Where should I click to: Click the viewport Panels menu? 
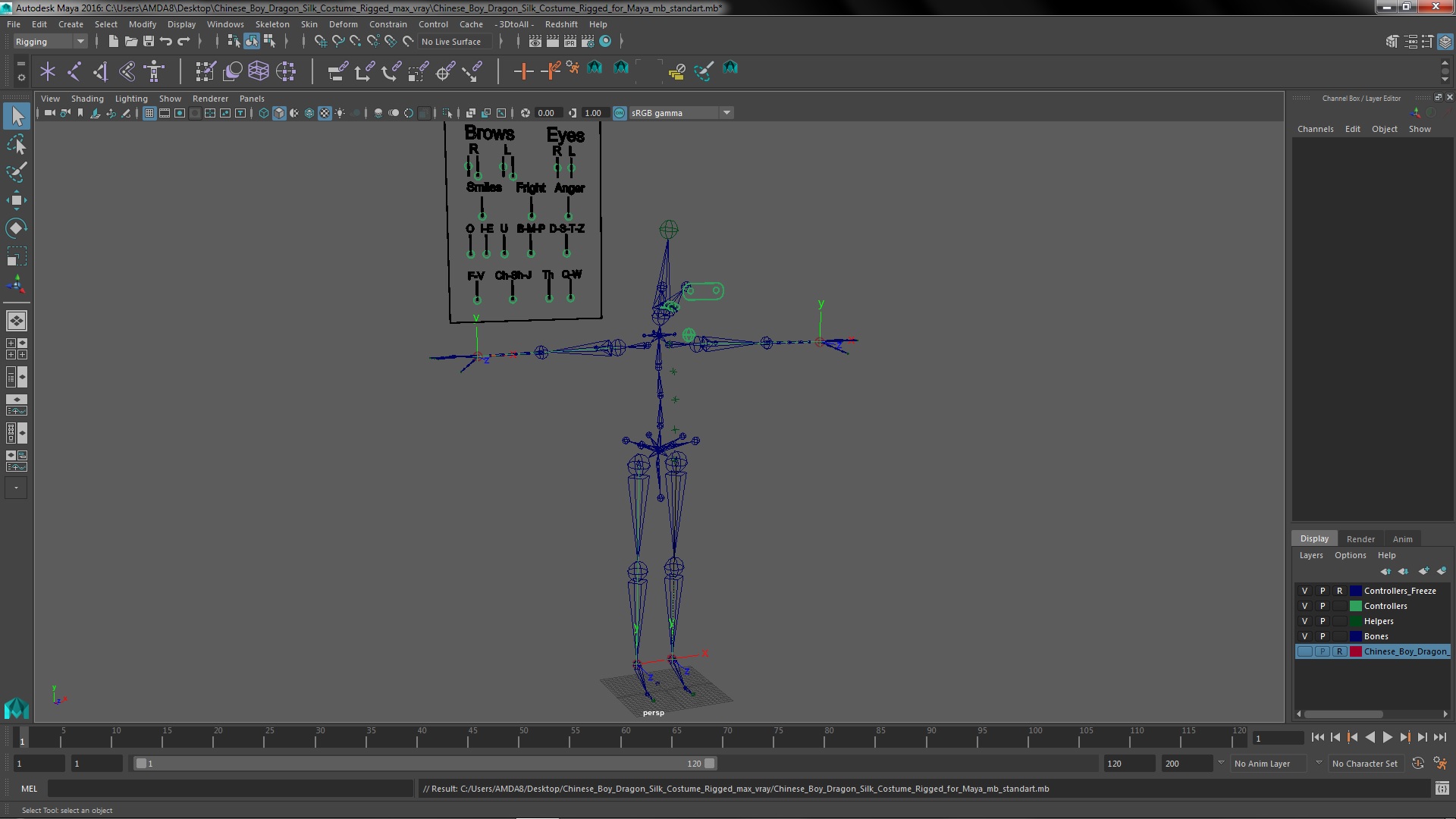[252, 99]
